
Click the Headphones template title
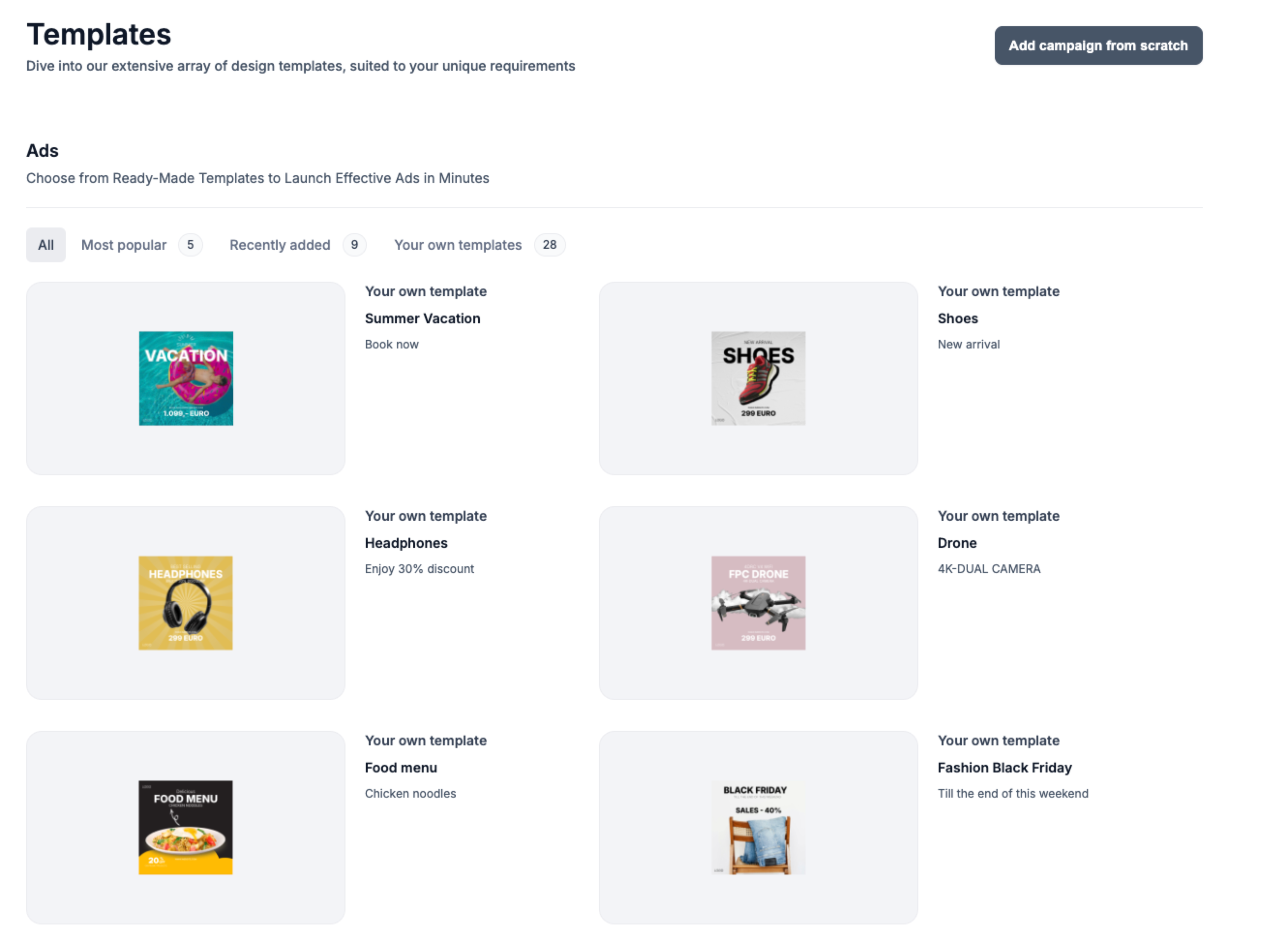(405, 543)
